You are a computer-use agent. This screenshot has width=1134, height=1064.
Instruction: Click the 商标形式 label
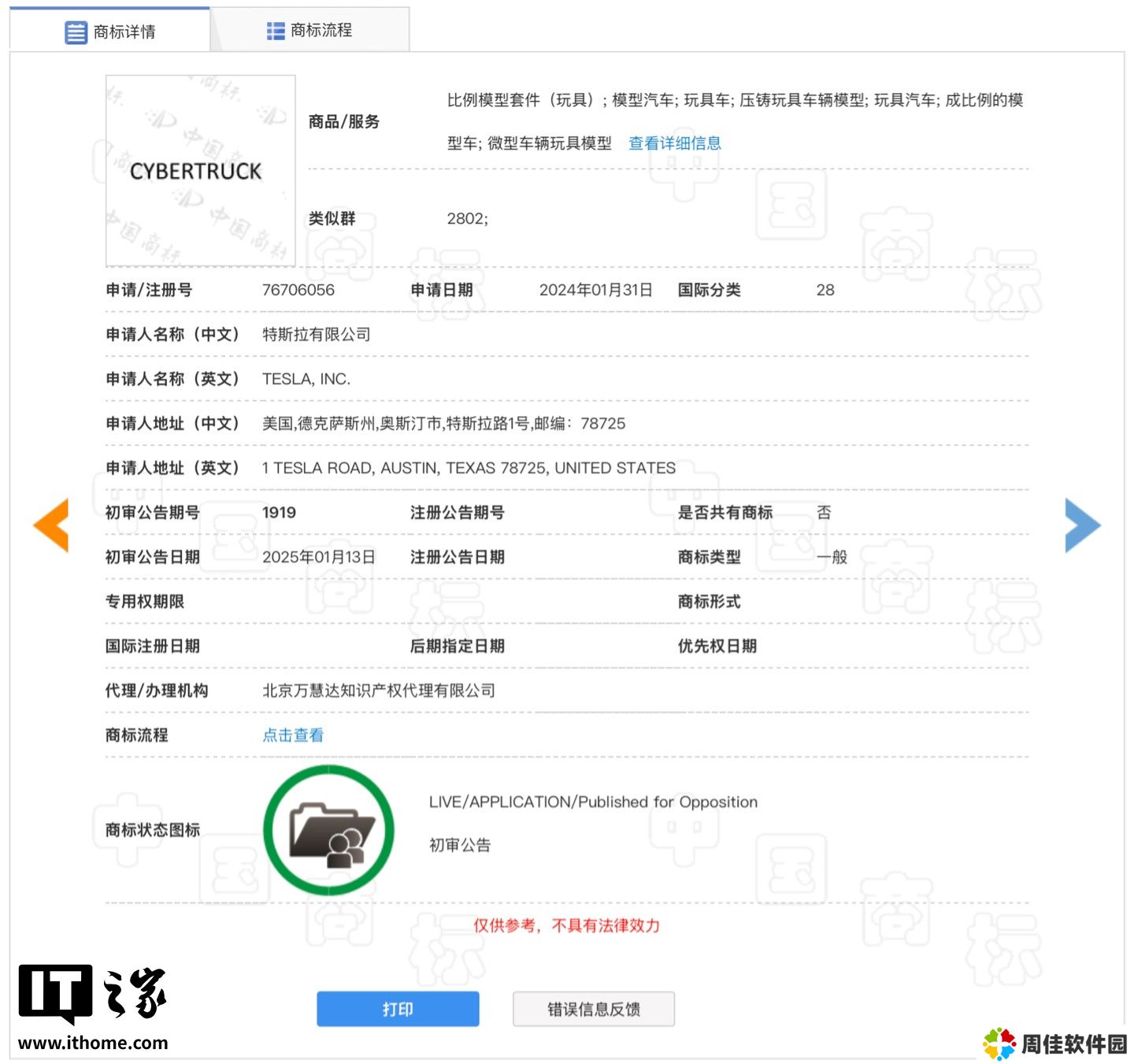tap(710, 602)
